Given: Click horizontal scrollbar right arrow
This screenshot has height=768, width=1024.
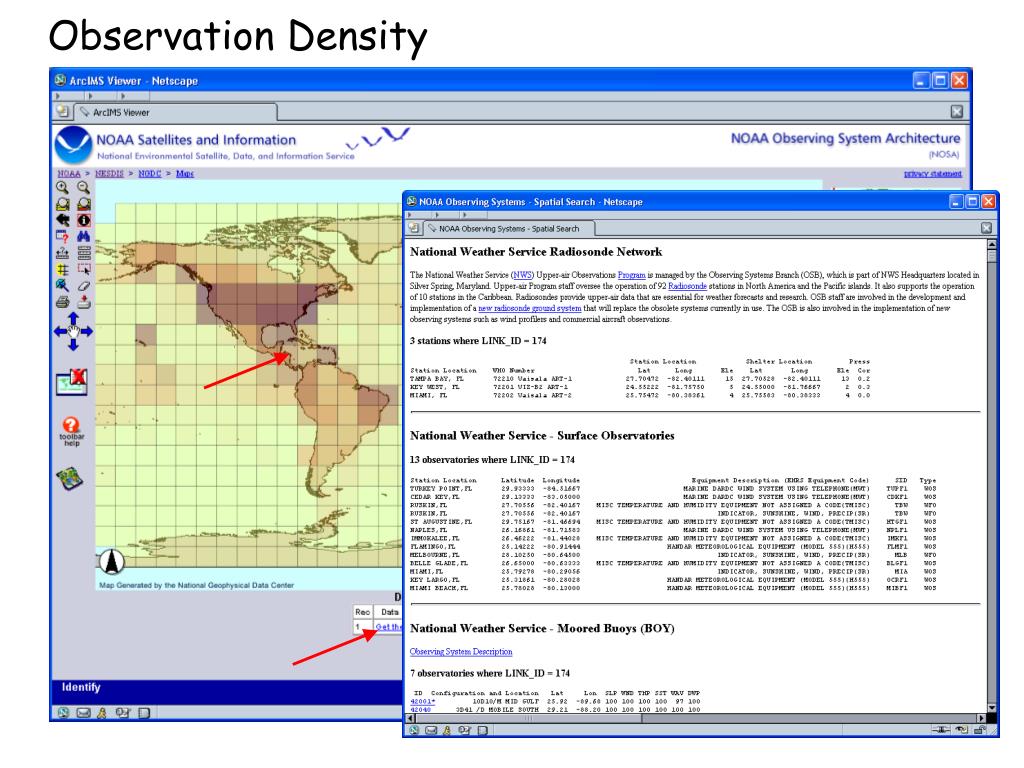Looking at the screenshot, I should 981,718.
